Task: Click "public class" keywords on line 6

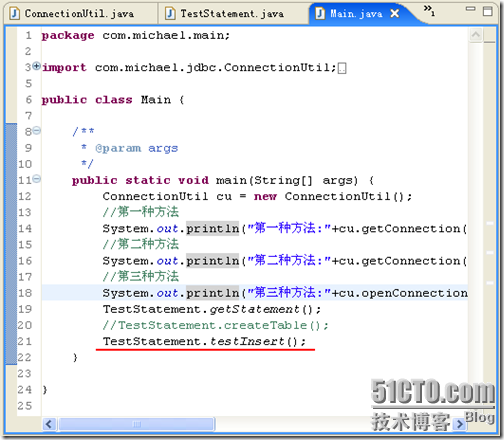Action: (87, 100)
